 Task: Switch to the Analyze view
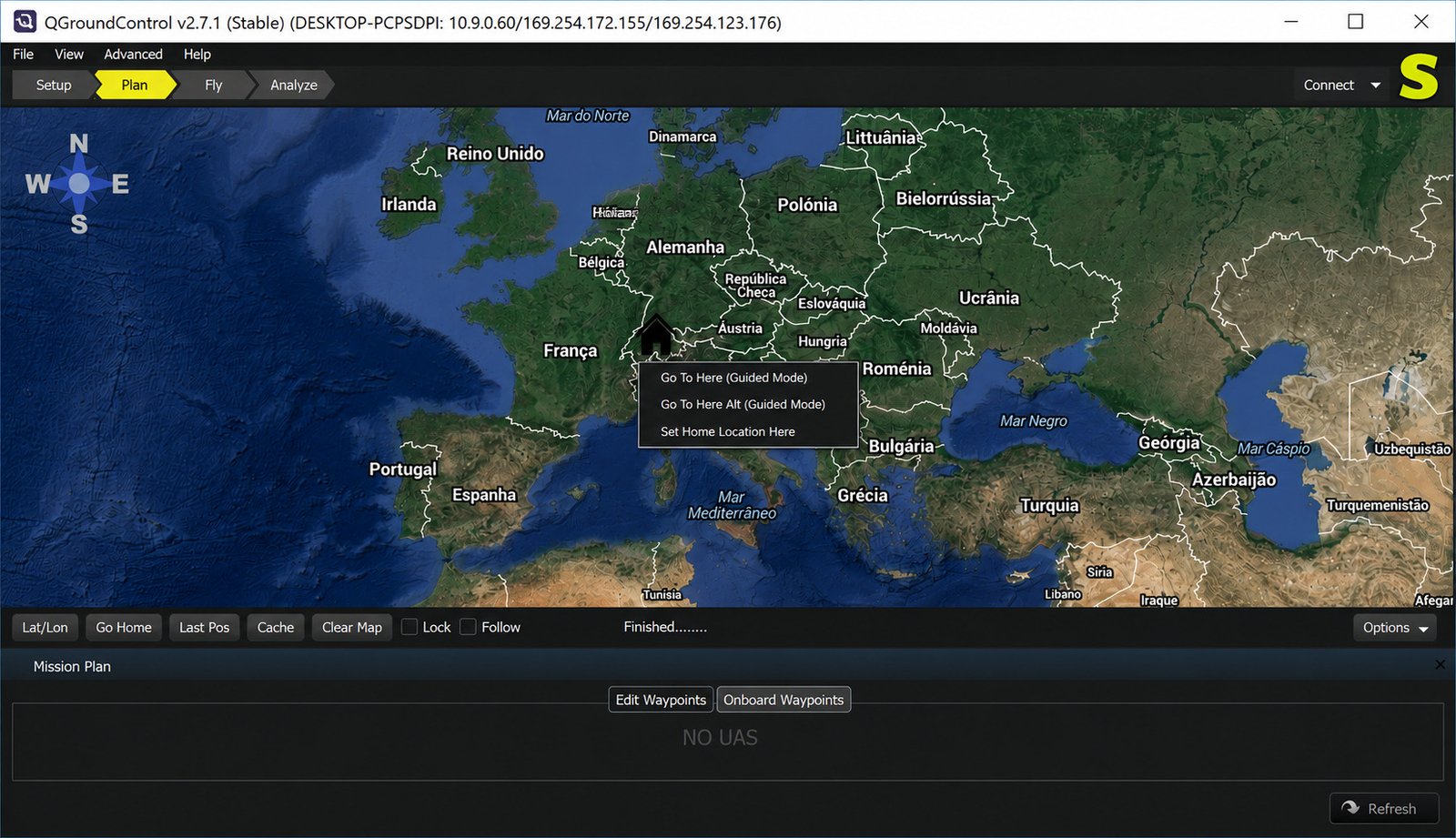pyautogui.click(x=293, y=85)
